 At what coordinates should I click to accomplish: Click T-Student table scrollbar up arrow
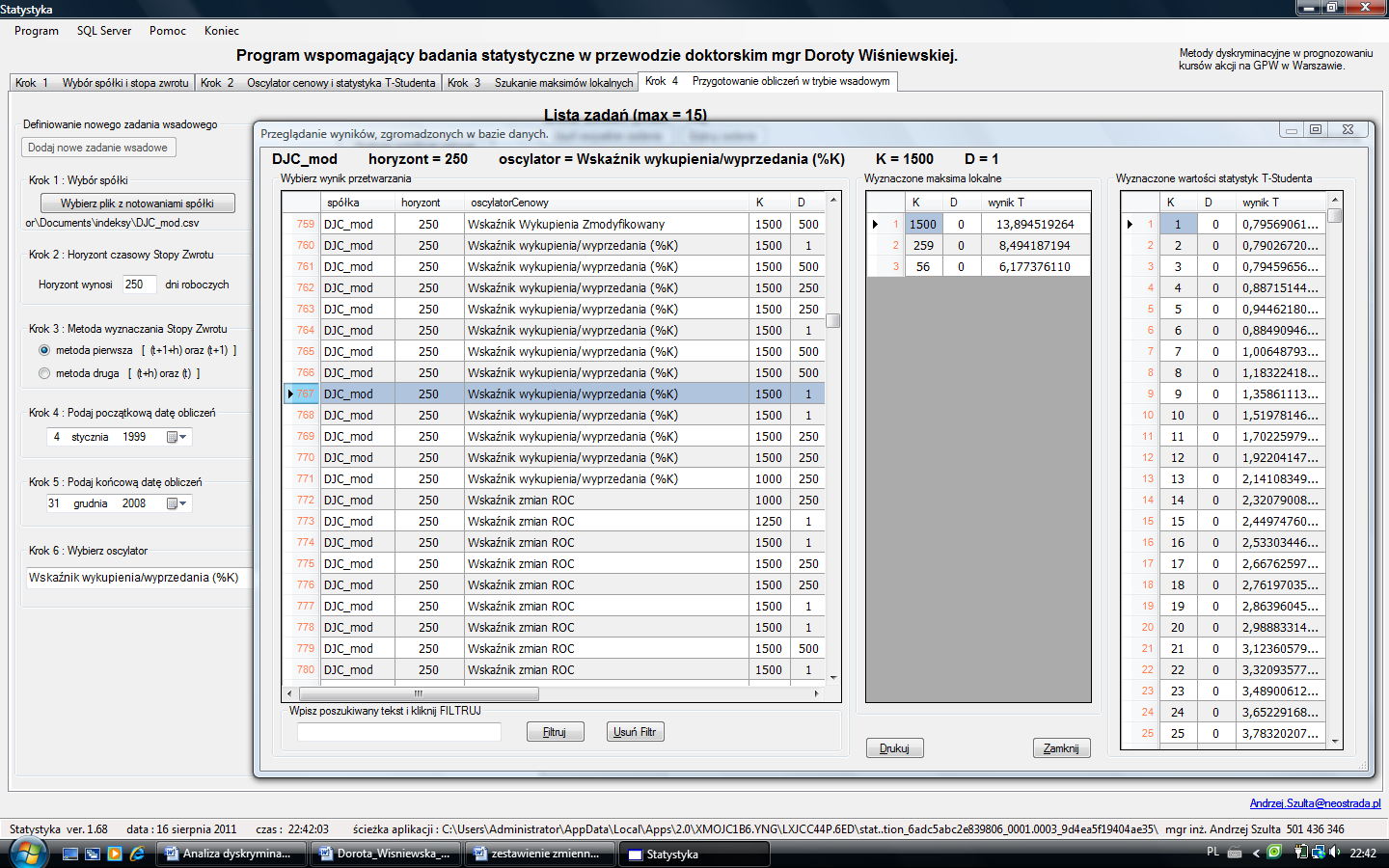(x=1335, y=199)
